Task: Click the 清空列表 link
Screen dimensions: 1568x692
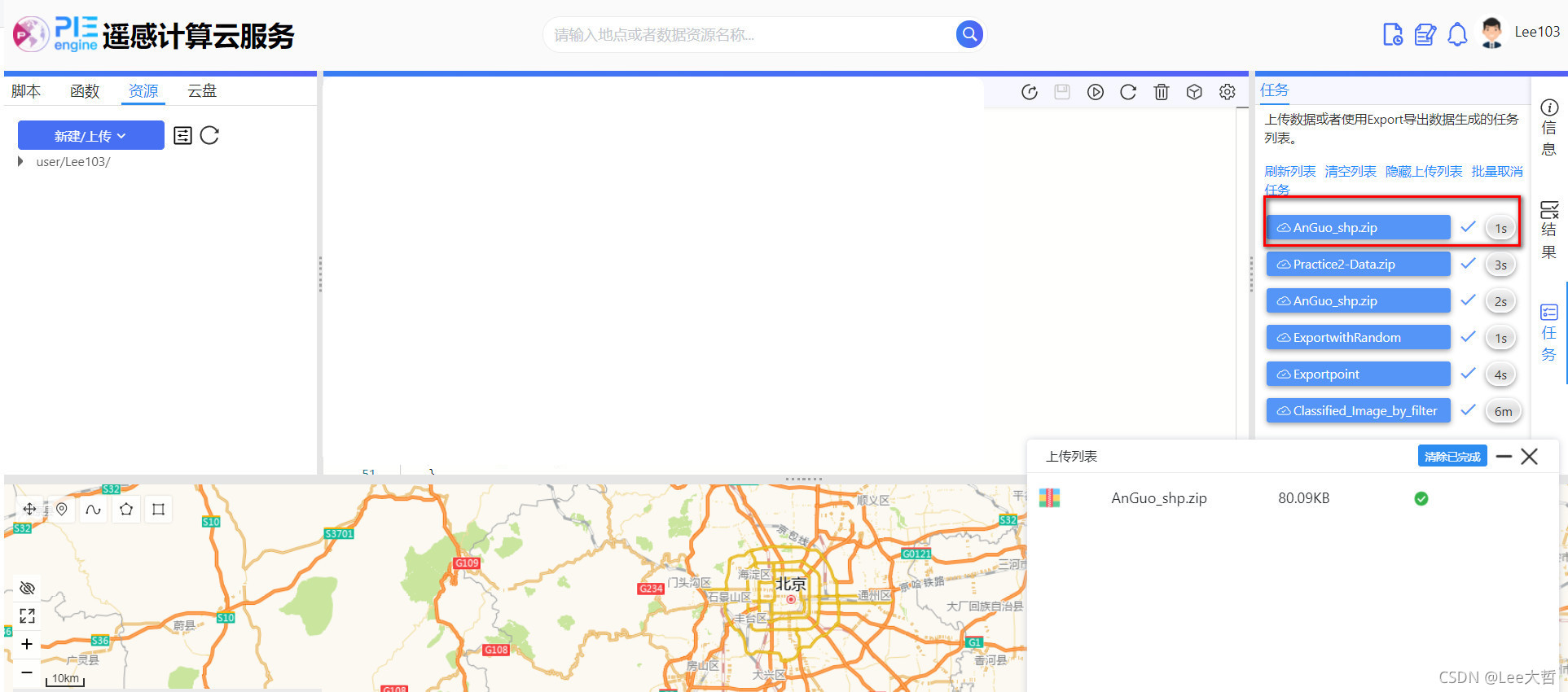Action: (x=1351, y=171)
